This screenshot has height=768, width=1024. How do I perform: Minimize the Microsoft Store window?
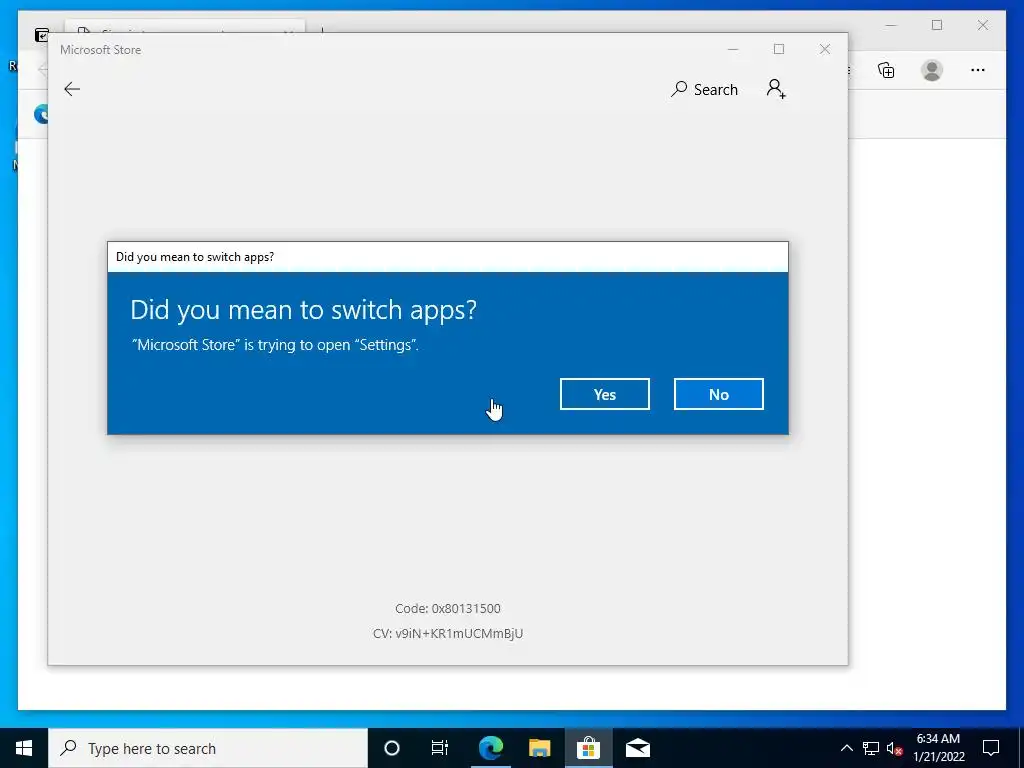pyautogui.click(x=733, y=49)
